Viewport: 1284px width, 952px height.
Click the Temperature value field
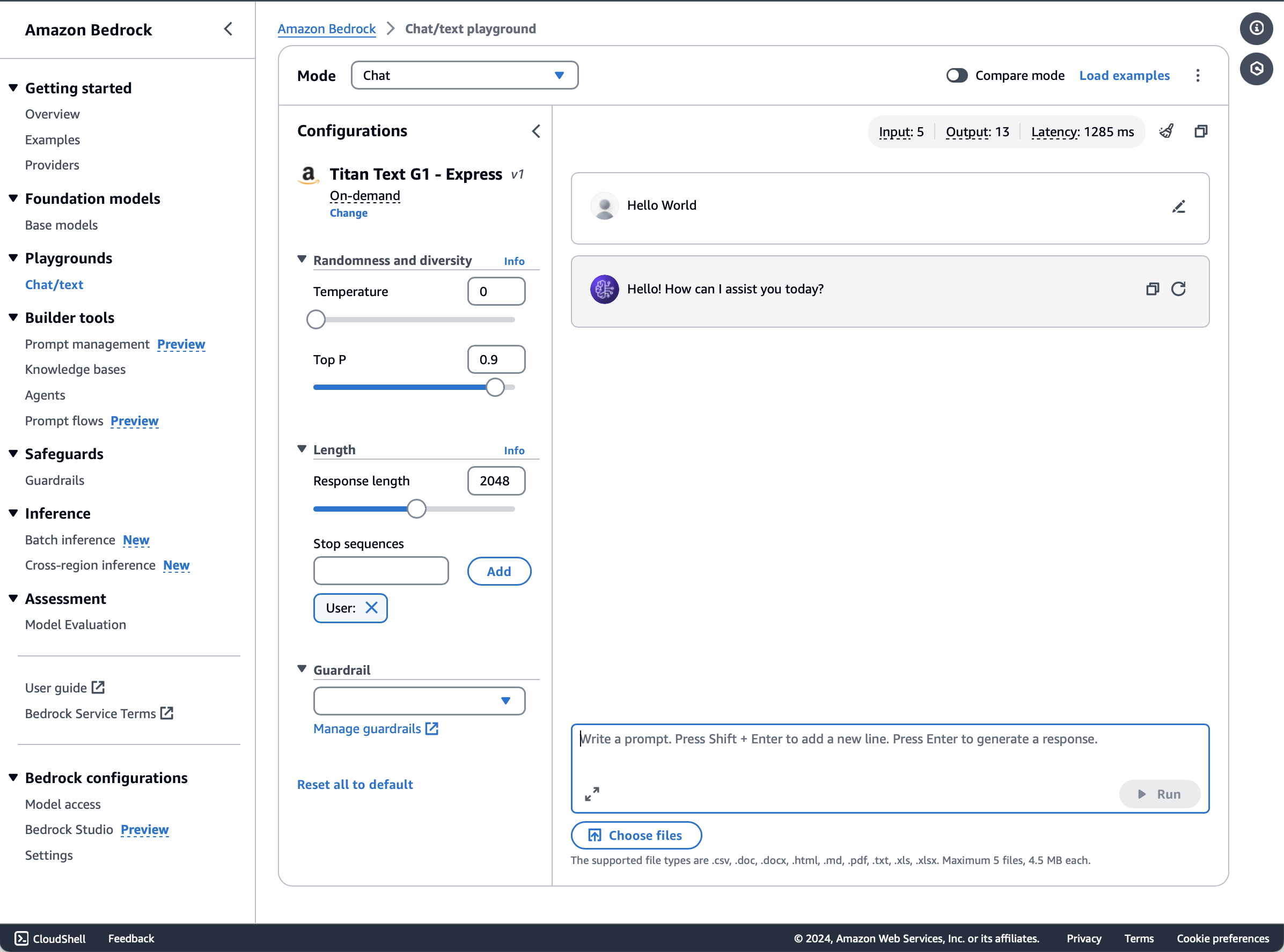point(496,292)
